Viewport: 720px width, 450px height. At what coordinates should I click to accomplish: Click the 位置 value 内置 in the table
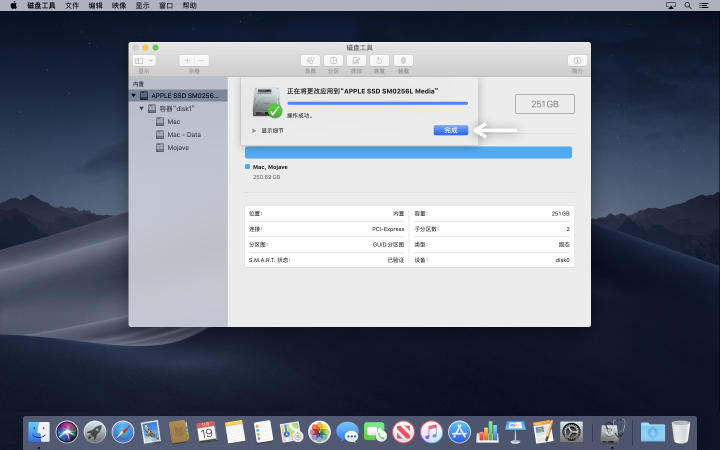[399, 214]
